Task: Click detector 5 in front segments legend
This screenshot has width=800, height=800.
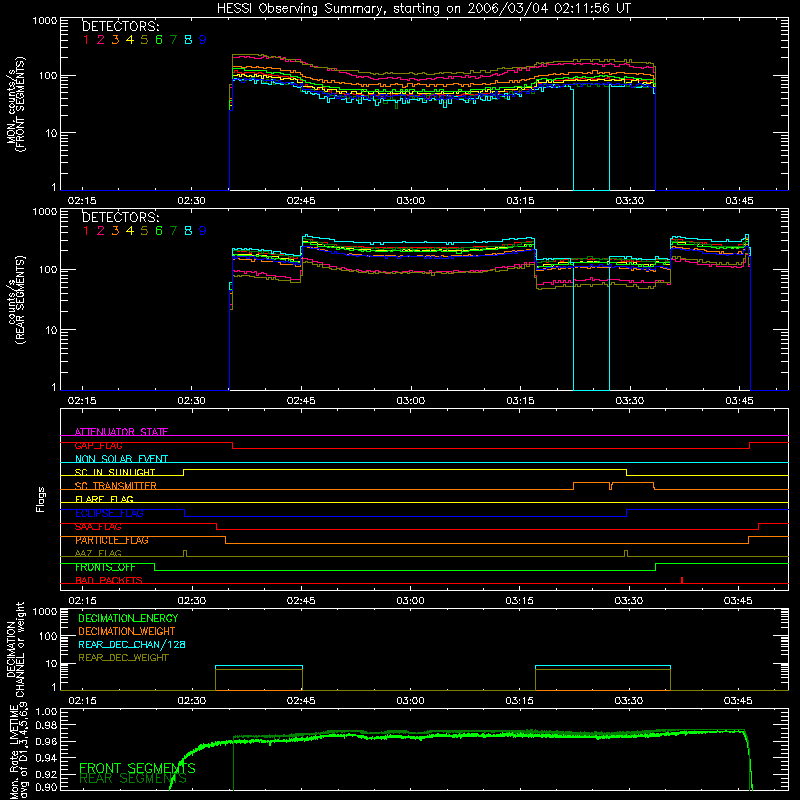Action: (144, 40)
